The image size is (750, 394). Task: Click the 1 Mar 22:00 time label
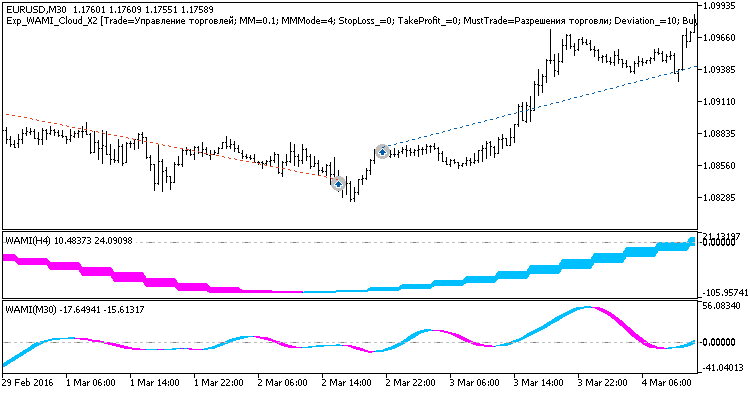pos(219,383)
